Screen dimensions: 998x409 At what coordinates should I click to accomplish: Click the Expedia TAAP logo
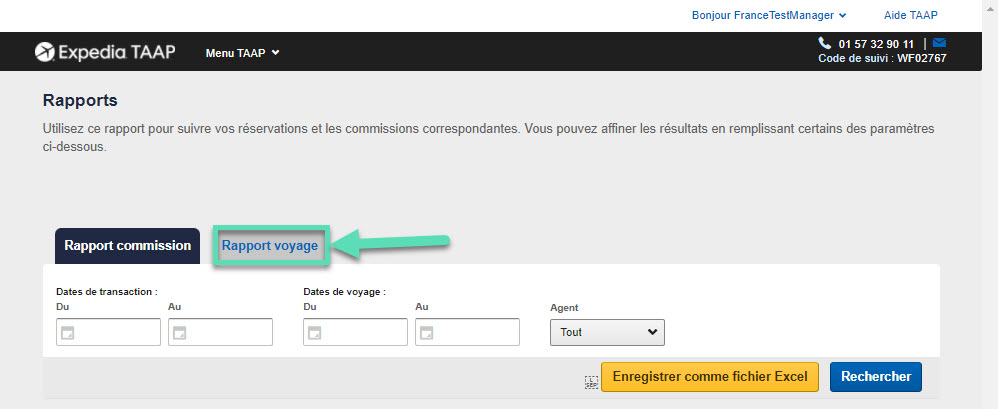(x=105, y=52)
